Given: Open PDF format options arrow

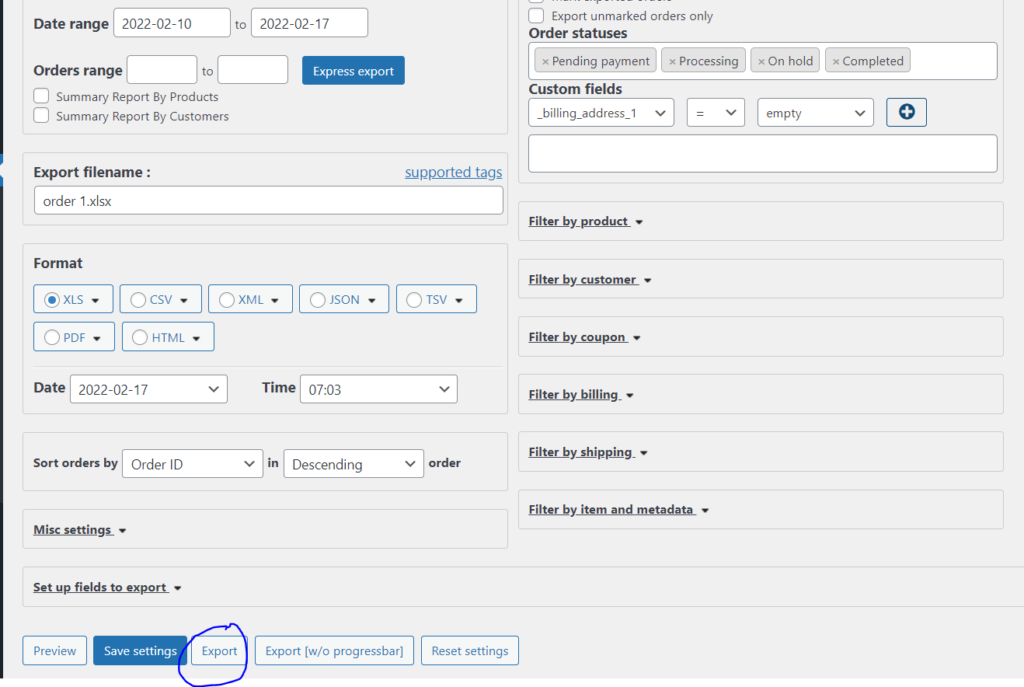Looking at the screenshot, I should tap(97, 338).
